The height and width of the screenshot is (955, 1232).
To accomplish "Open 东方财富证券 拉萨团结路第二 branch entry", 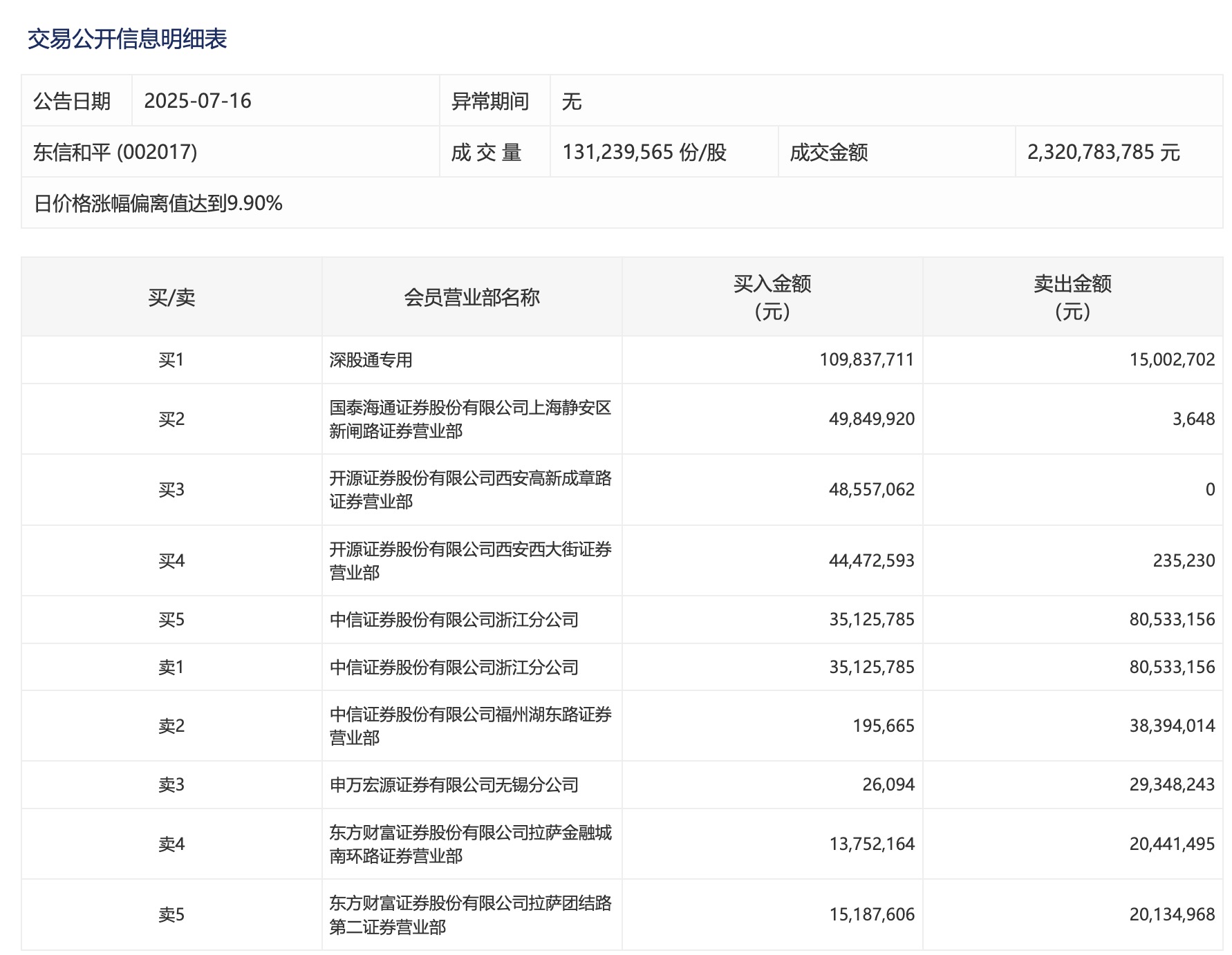I will pyautogui.click(x=470, y=915).
